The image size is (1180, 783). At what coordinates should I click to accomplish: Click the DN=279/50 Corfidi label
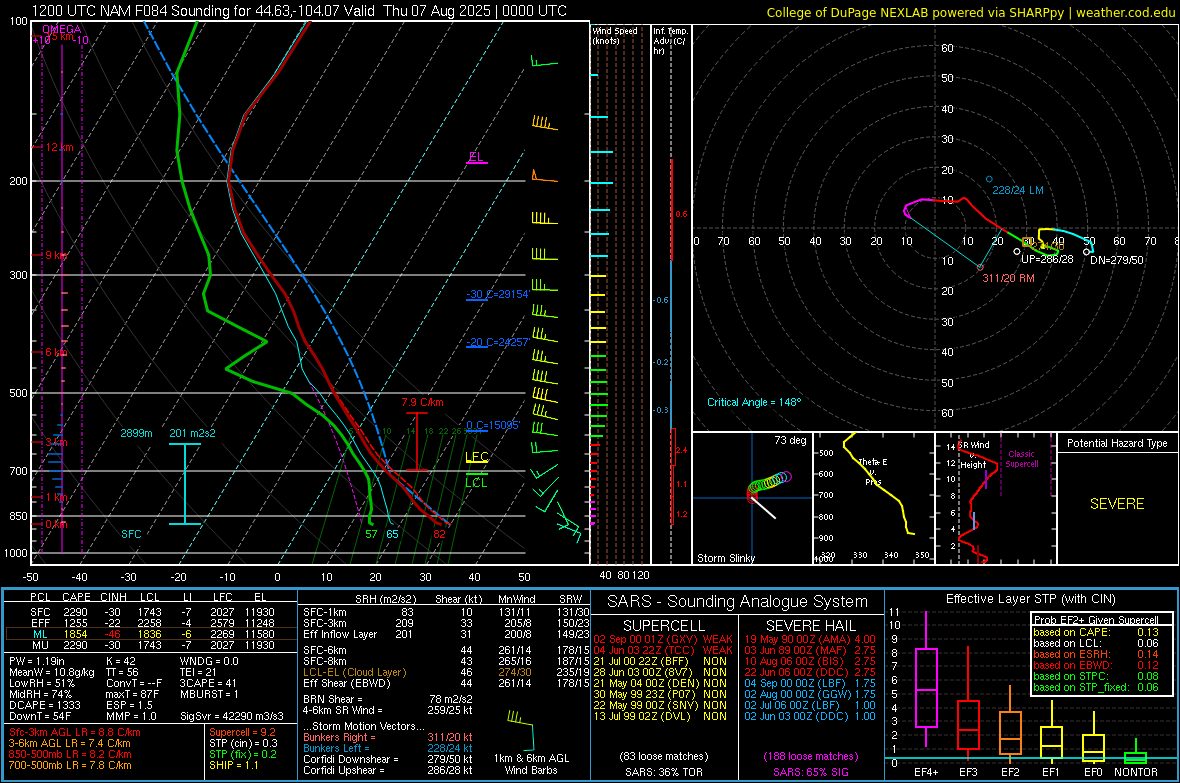coord(1117,260)
